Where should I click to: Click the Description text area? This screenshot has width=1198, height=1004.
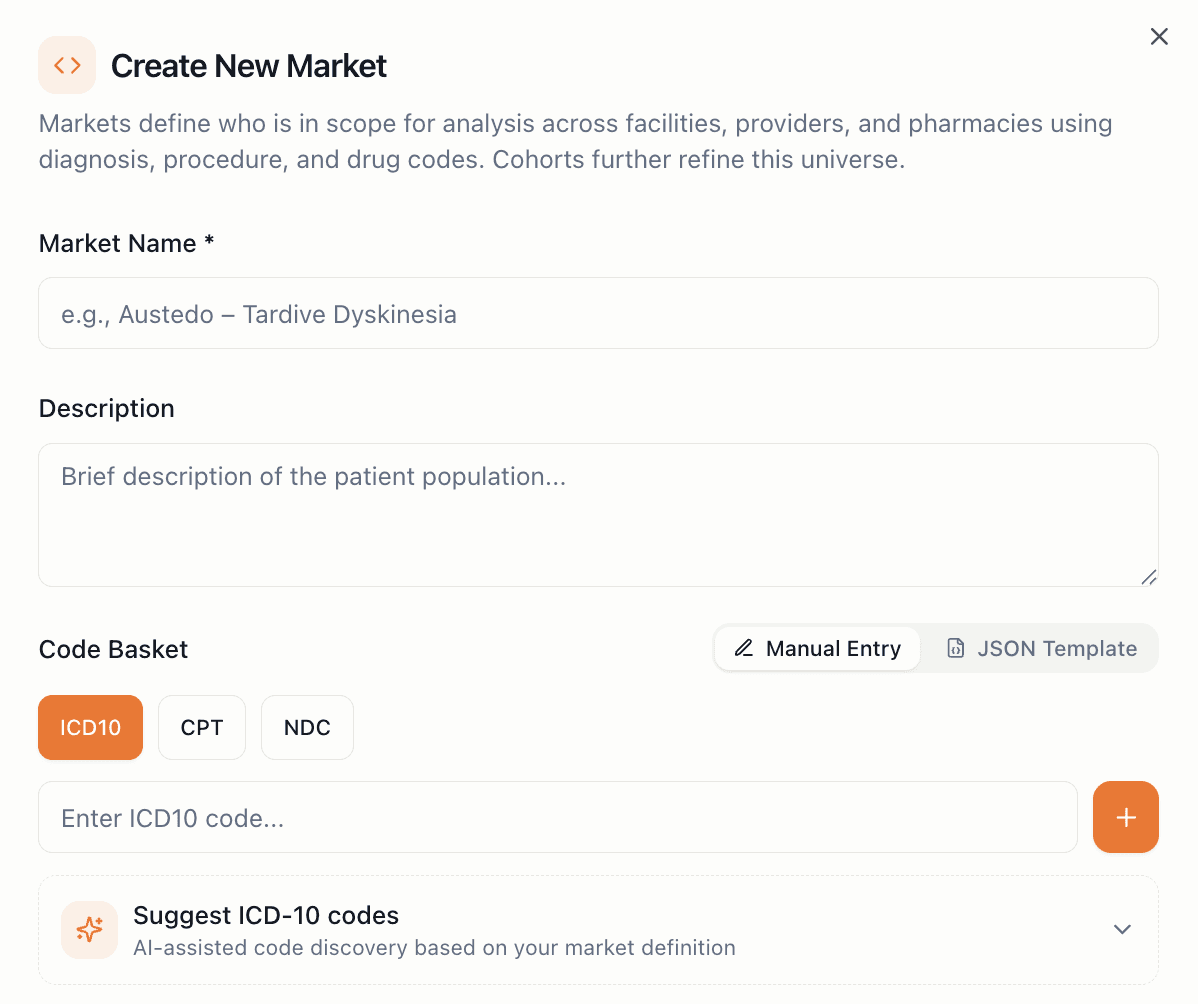tap(597, 514)
